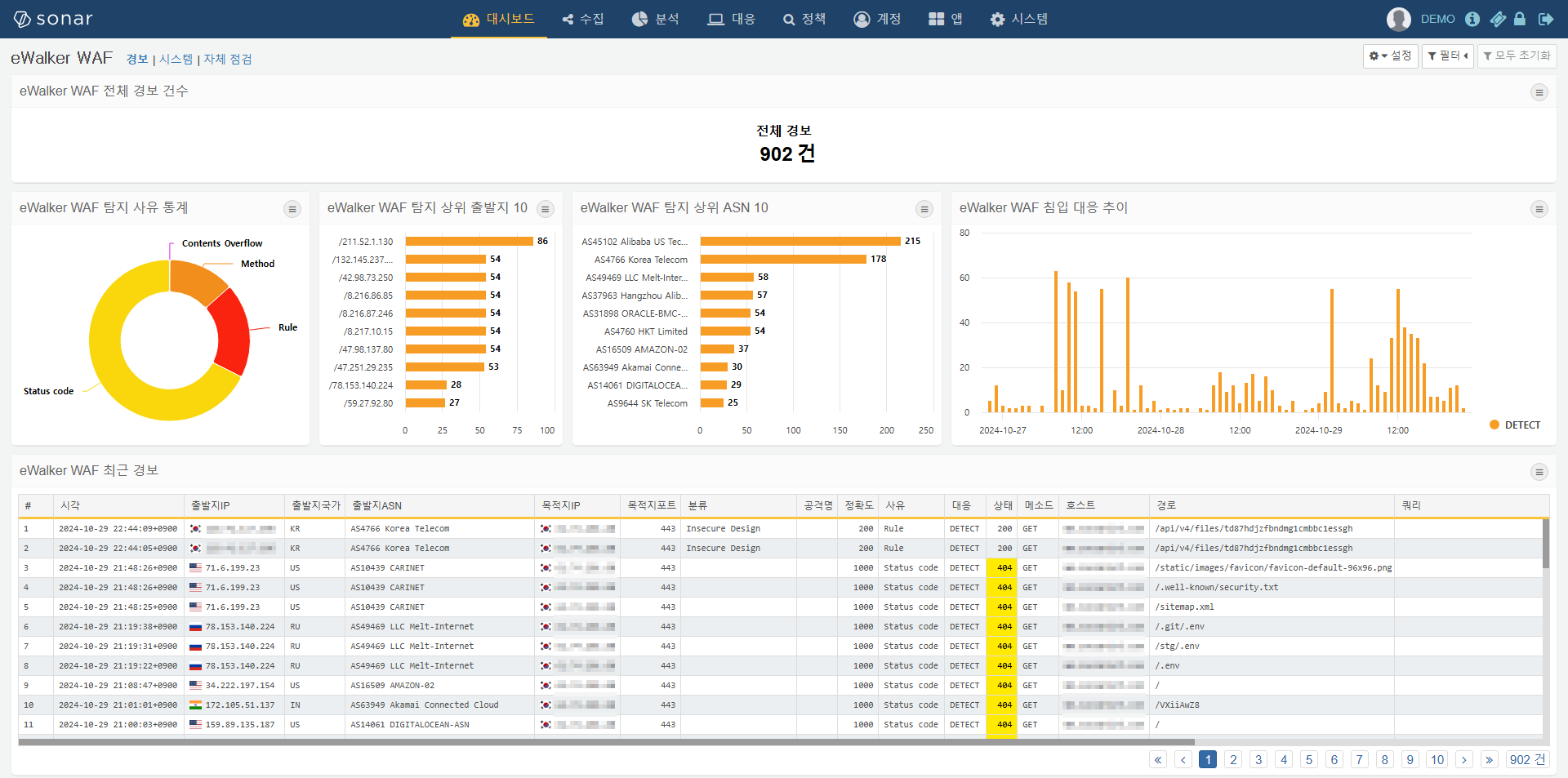
Task: Open the 정책 policy menu
Action: click(804, 19)
